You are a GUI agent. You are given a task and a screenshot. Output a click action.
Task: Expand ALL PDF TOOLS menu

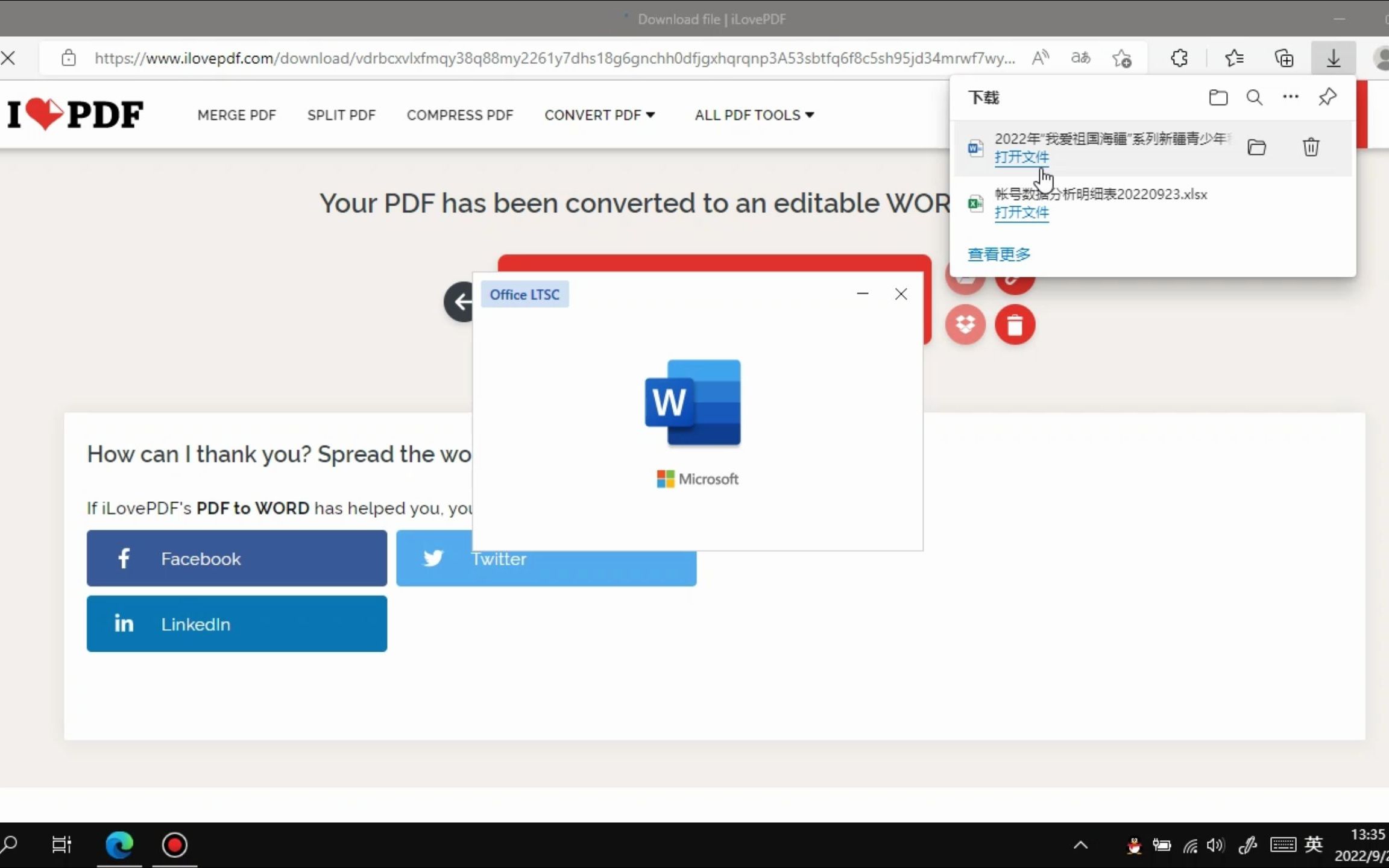click(x=754, y=115)
